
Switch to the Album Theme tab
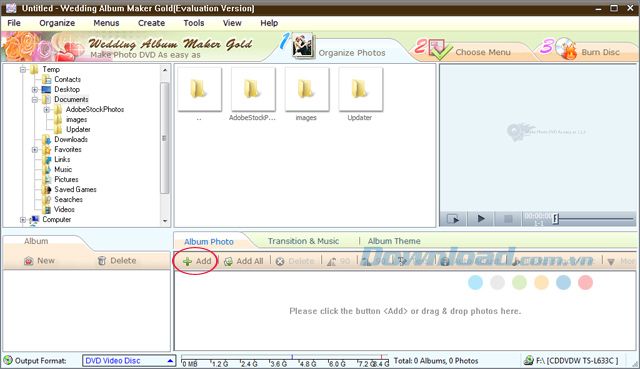point(394,241)
